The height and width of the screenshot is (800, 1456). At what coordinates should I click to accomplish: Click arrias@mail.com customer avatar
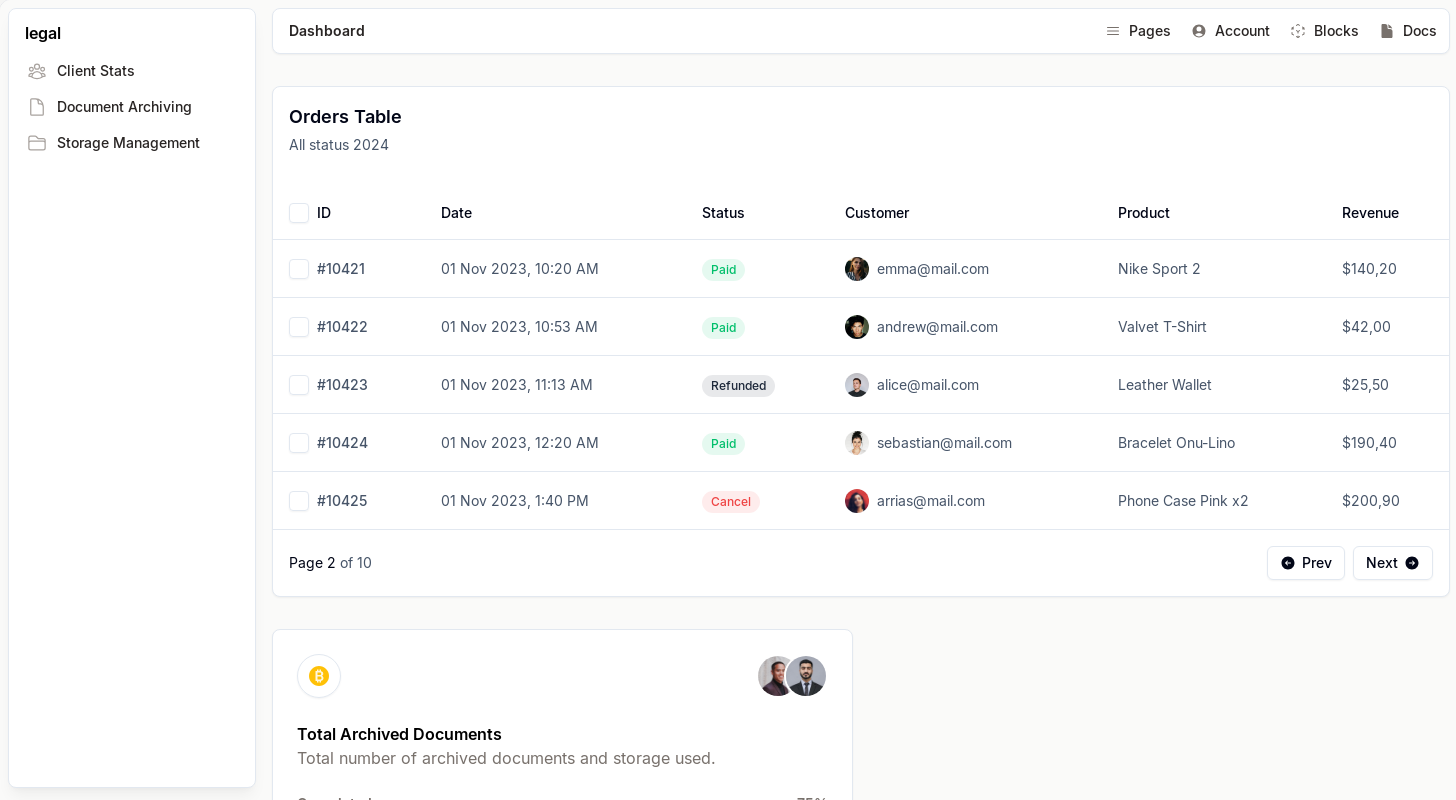[857, 501]
